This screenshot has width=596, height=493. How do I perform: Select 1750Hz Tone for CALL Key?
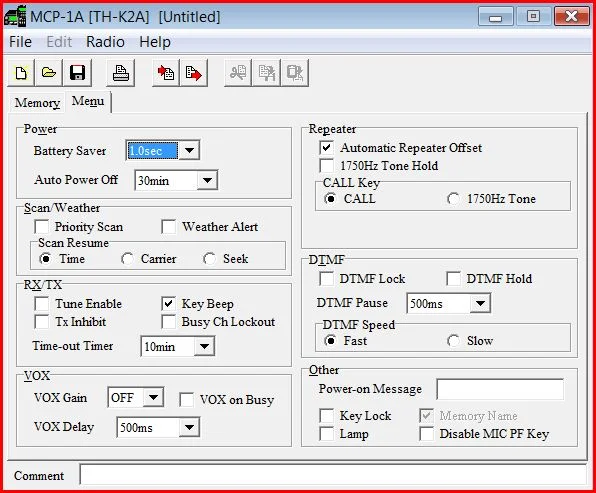(453, 199)
